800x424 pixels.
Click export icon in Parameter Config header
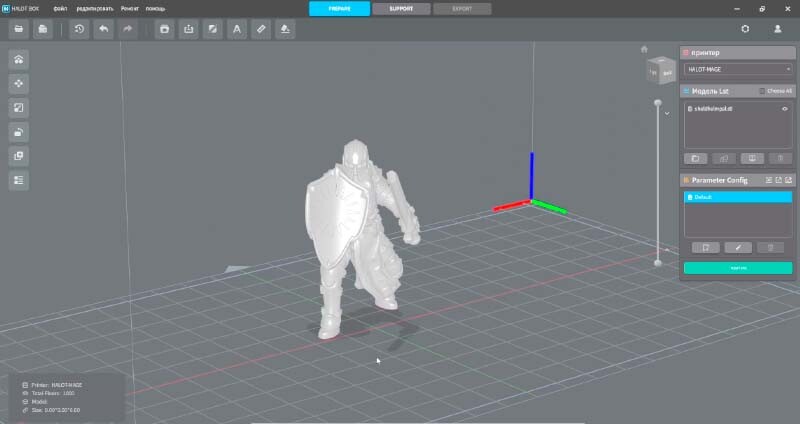(779, 180)
